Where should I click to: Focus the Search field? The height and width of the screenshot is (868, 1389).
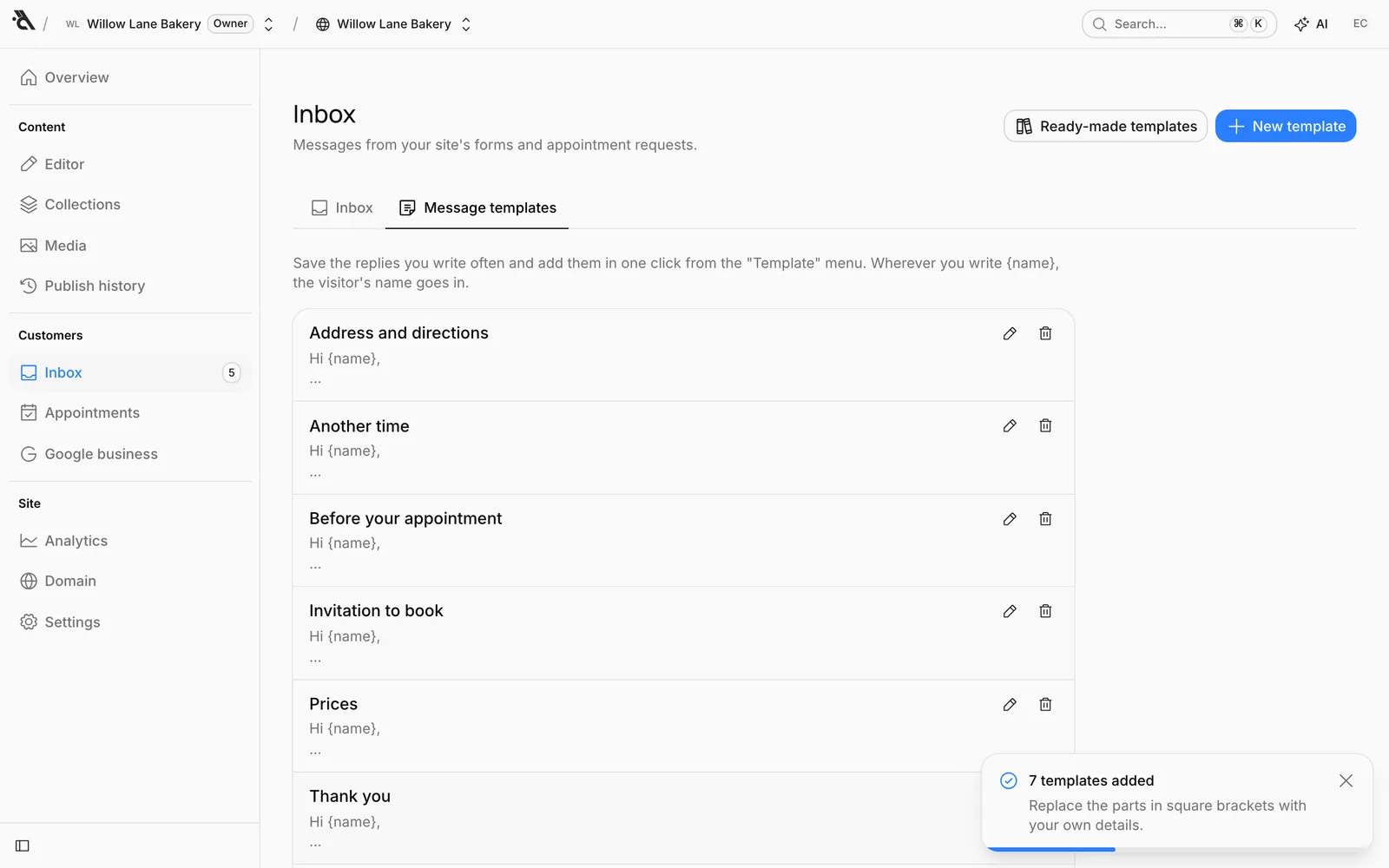1179,24
